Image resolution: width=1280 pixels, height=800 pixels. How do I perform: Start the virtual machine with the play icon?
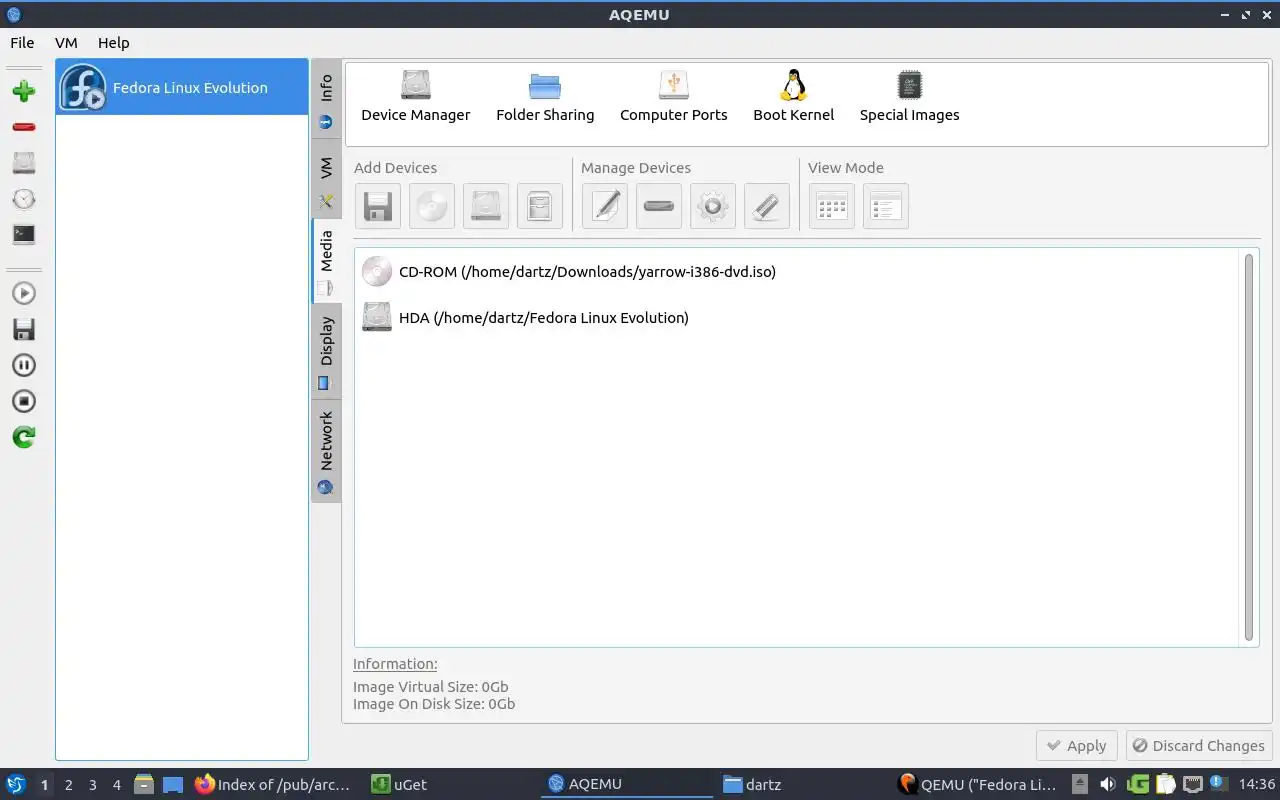[24, 293]
